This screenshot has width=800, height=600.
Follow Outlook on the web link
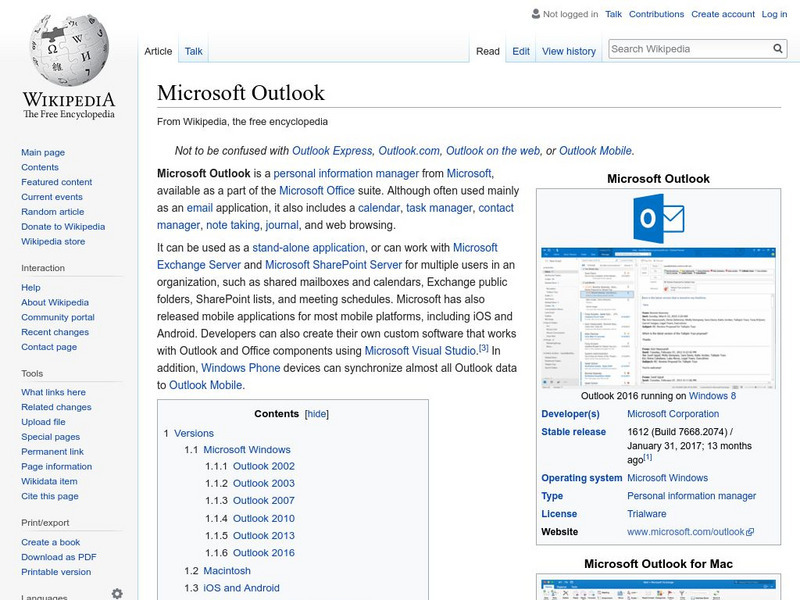tap(493, 151)
